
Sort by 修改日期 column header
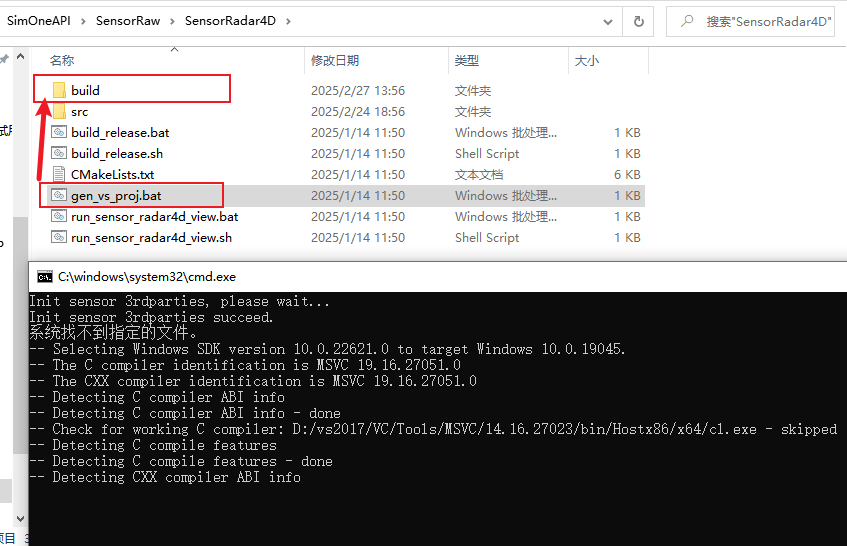pos(335,60)
